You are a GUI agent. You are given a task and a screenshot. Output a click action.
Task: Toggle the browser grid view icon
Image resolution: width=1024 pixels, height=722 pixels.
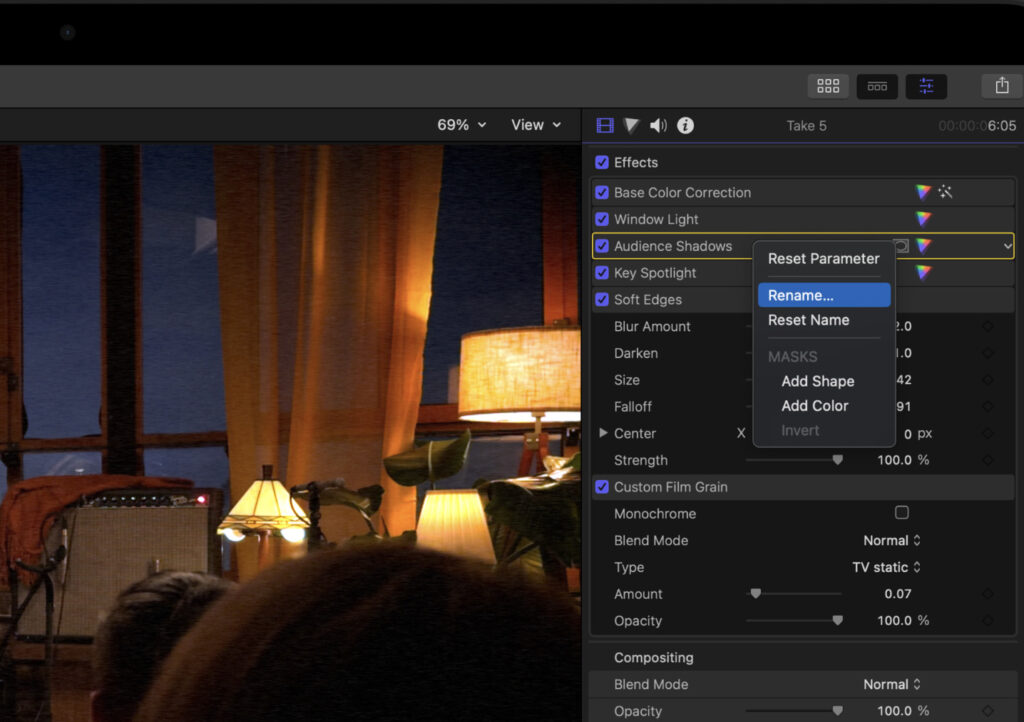828,86
